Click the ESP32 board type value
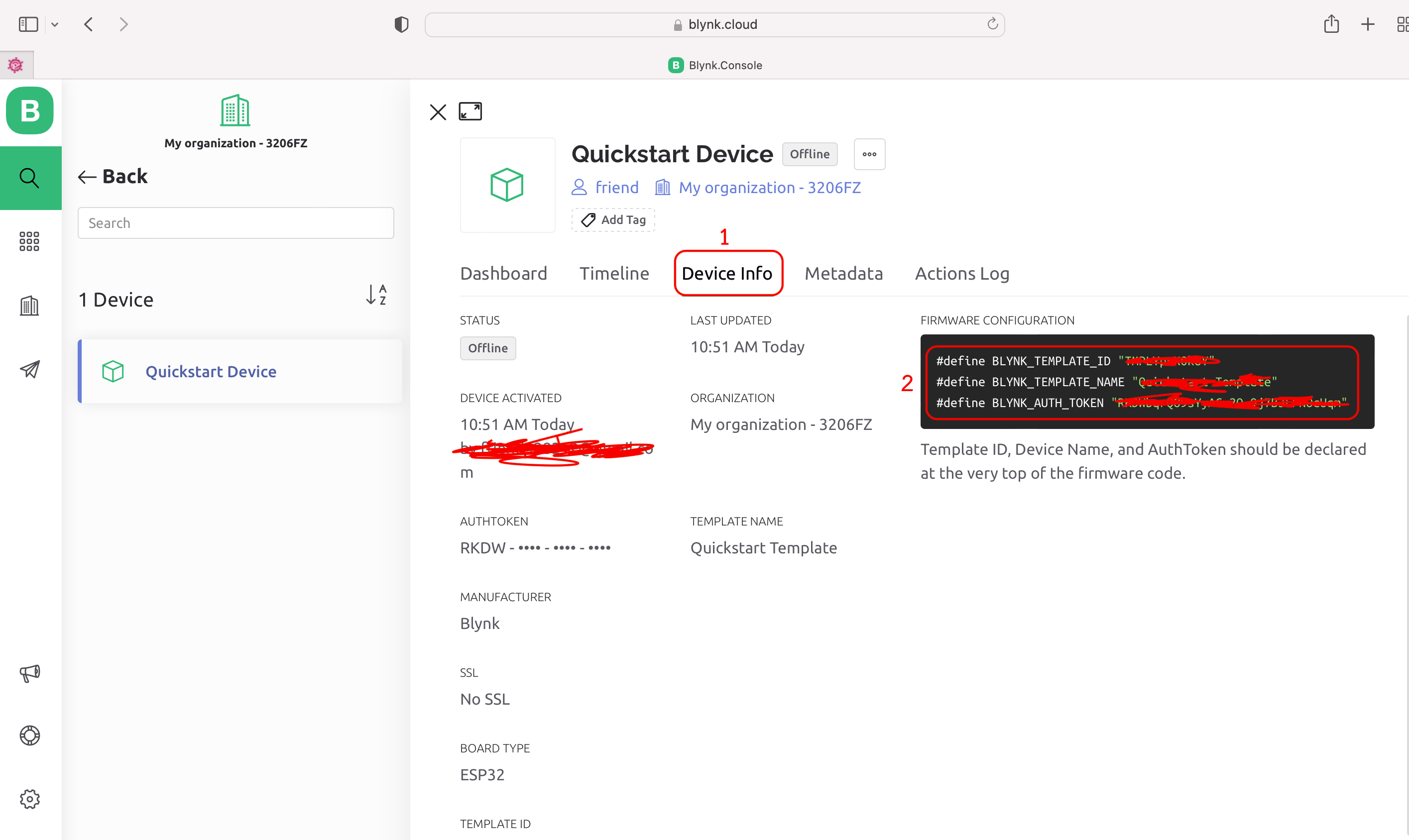The height and width of the screenshot is (840, 1409). [482, 774]
